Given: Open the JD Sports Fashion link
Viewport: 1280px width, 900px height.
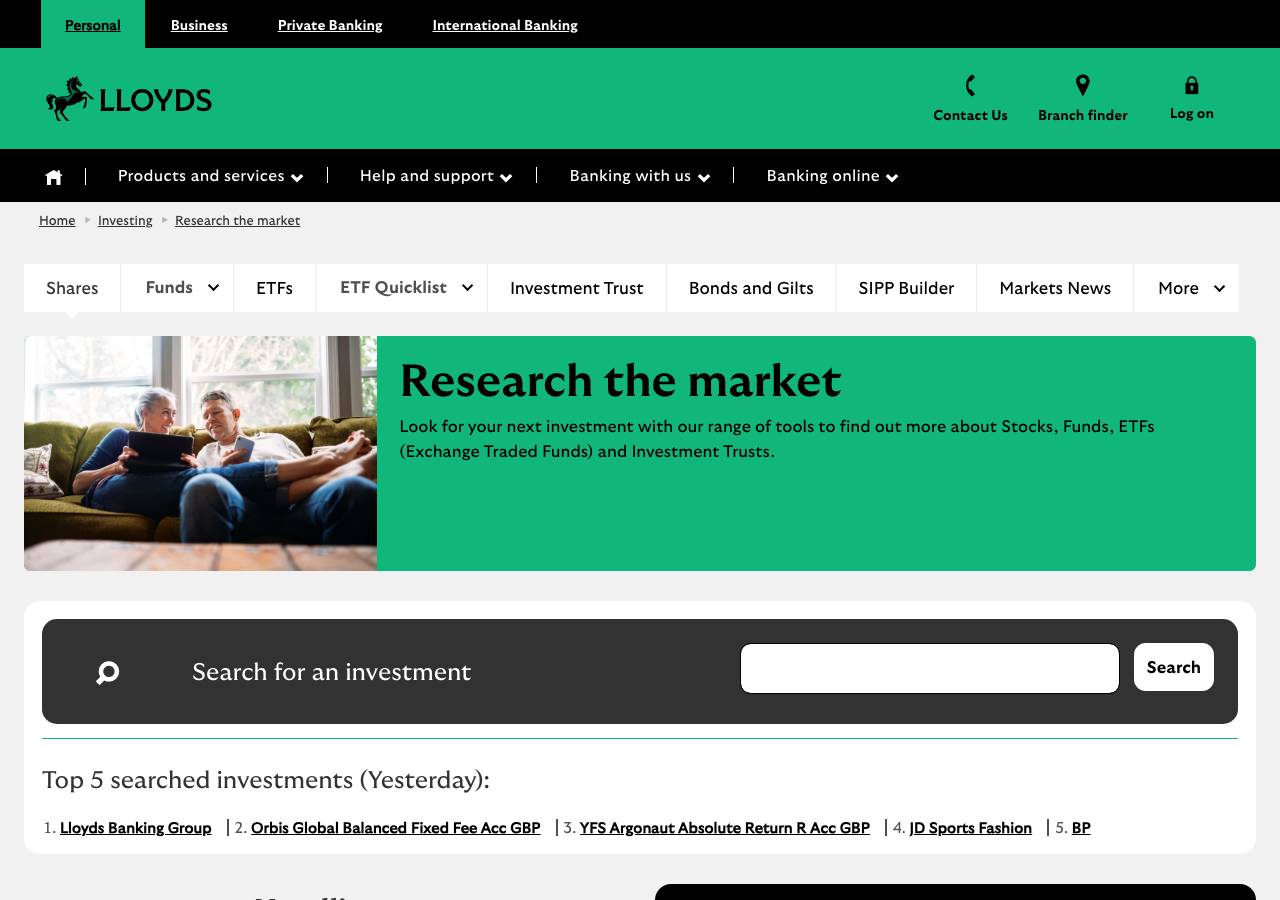Looking at the screenshot, I should click(970, 828).
